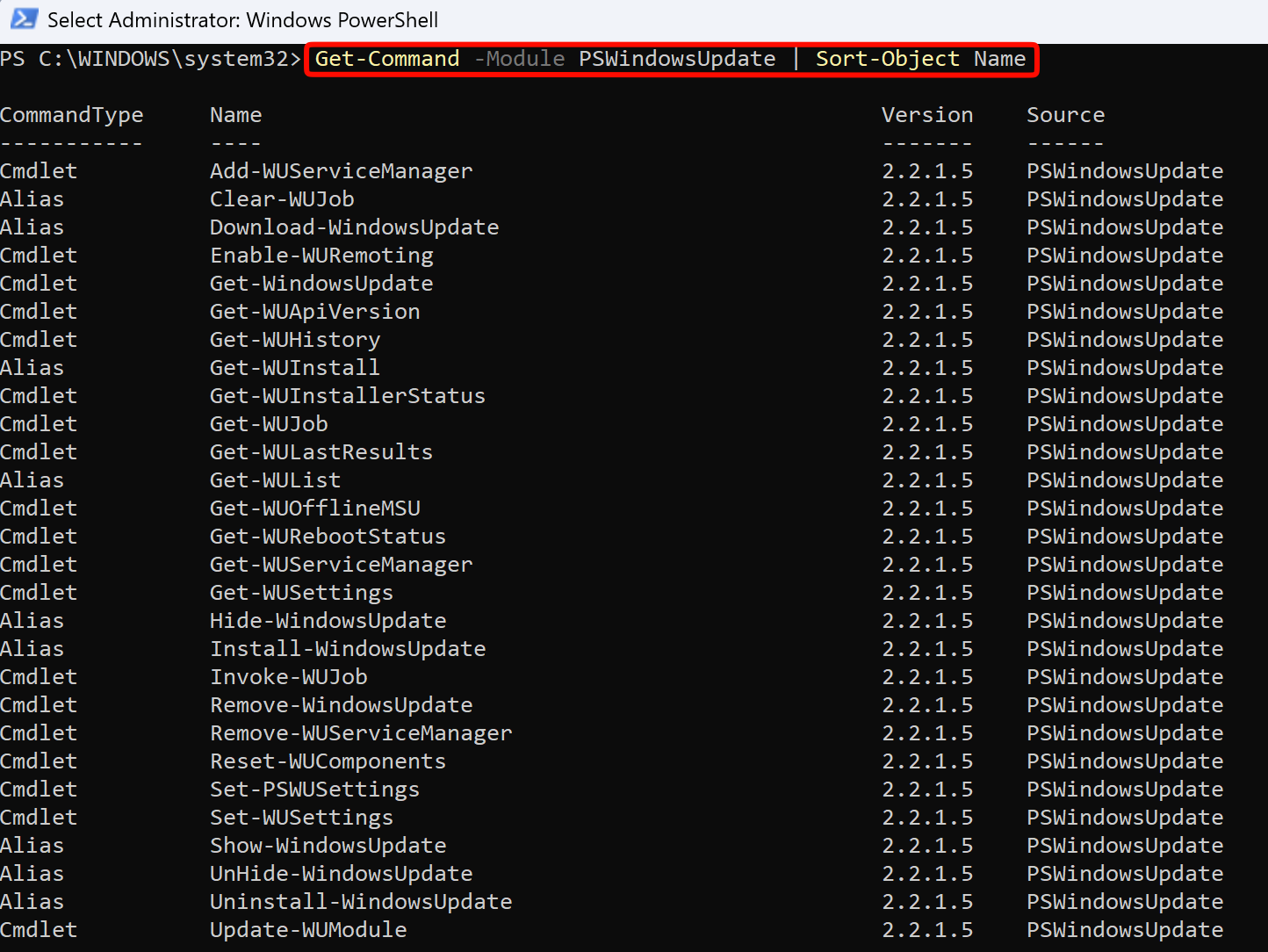Click source 'PSWindowsUpdate' in the Get-WUOfflineMSU row

point(1125,508)
